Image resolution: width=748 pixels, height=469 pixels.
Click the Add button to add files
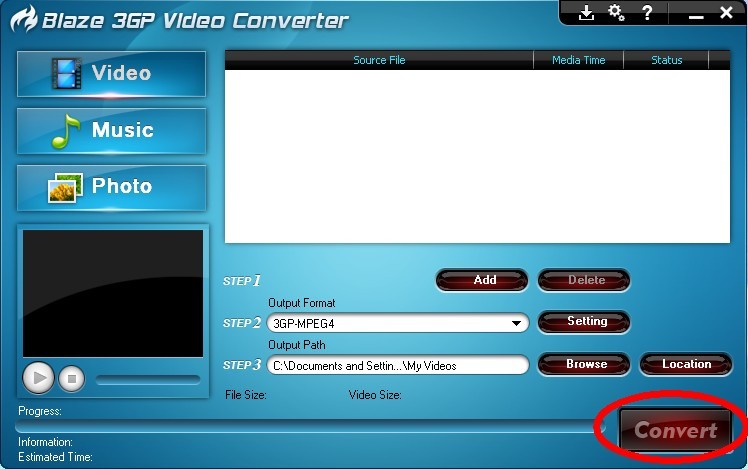pyautogui.click(x=482, y=280)
